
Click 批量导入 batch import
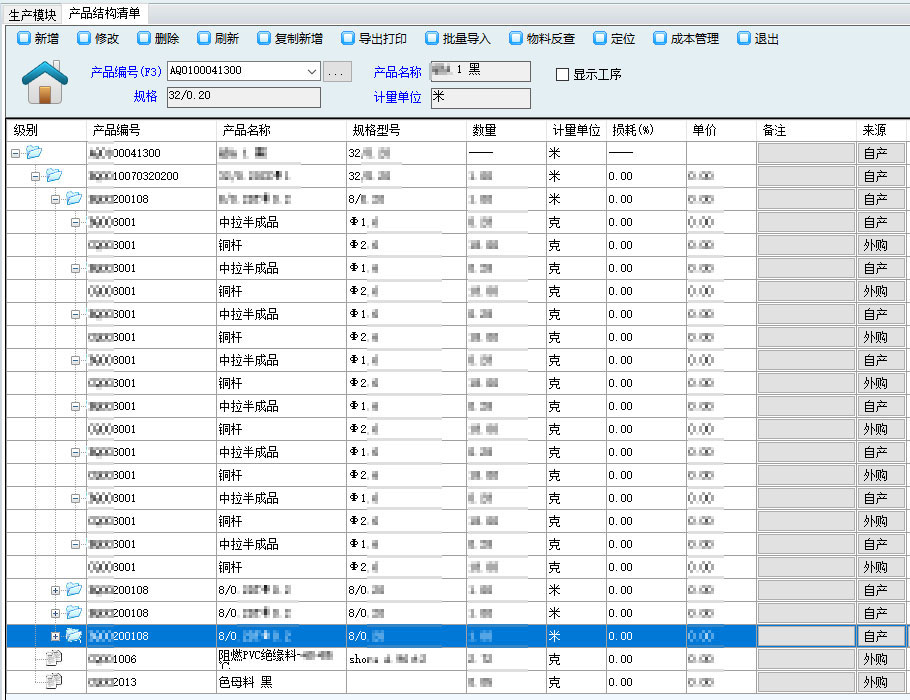(x=458, y=39)
